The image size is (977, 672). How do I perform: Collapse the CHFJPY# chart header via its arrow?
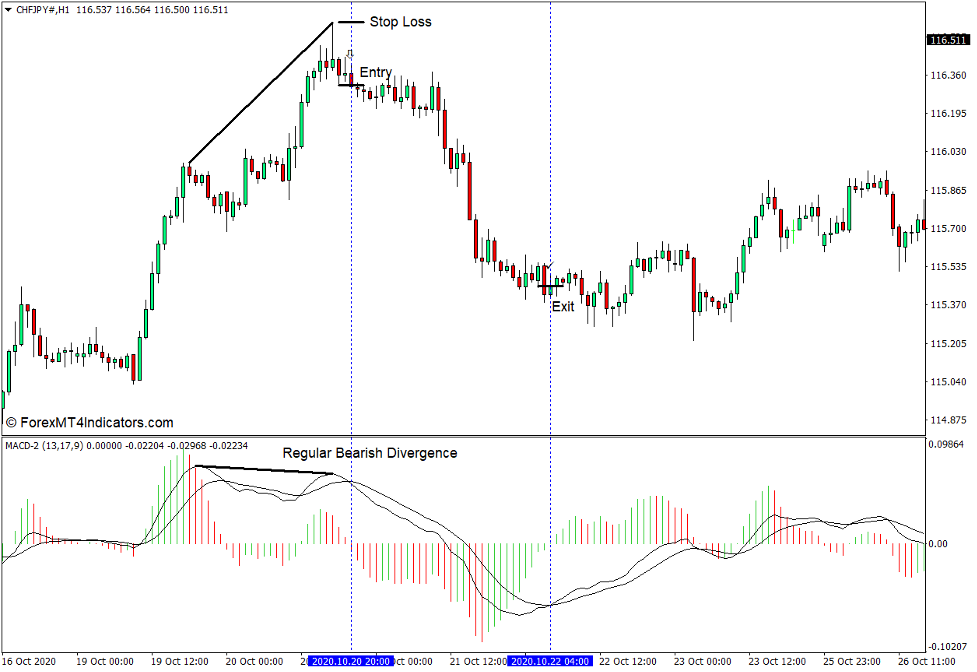pos(9,8)
